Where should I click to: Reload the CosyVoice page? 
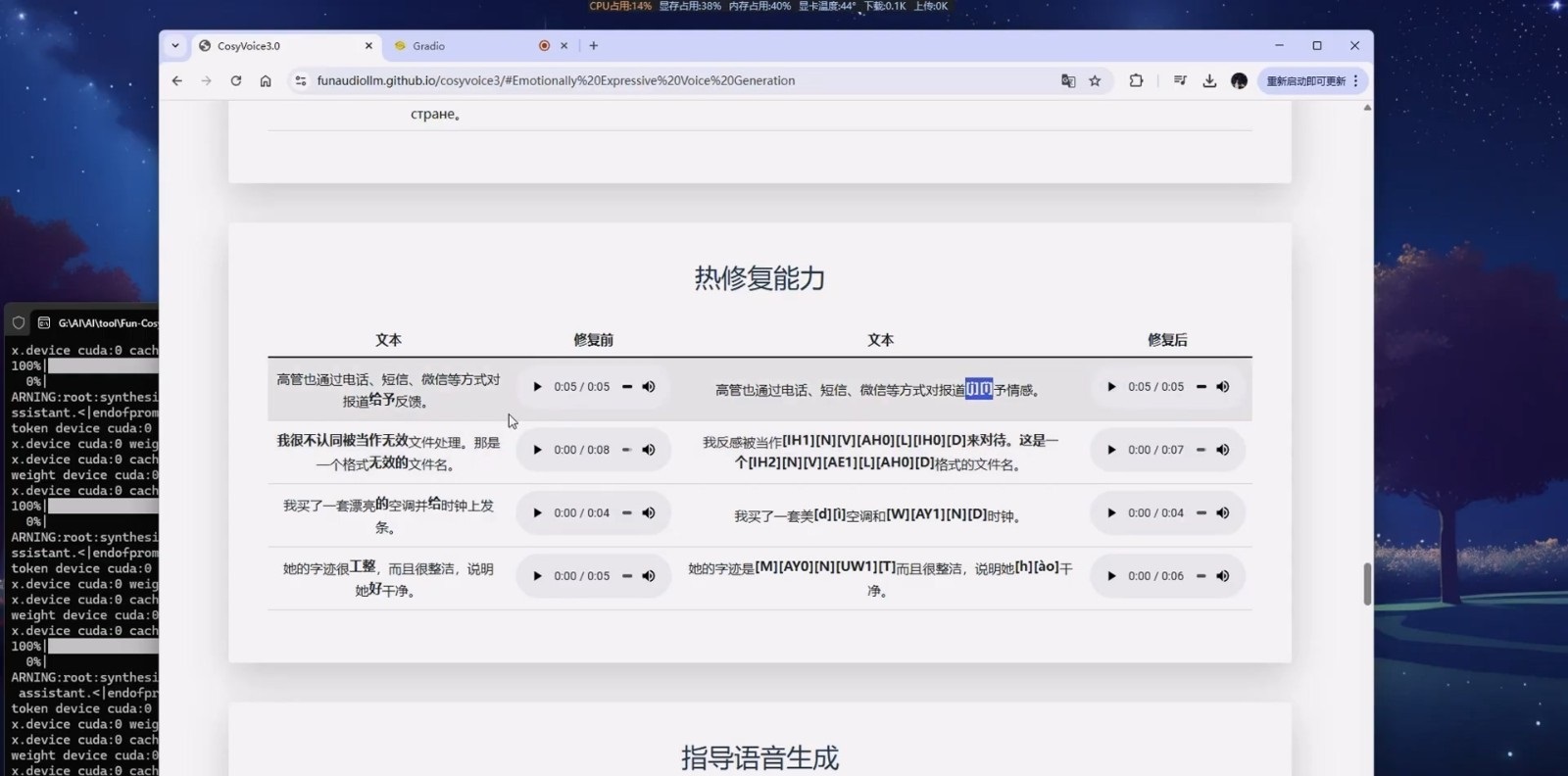pos(235,81)
